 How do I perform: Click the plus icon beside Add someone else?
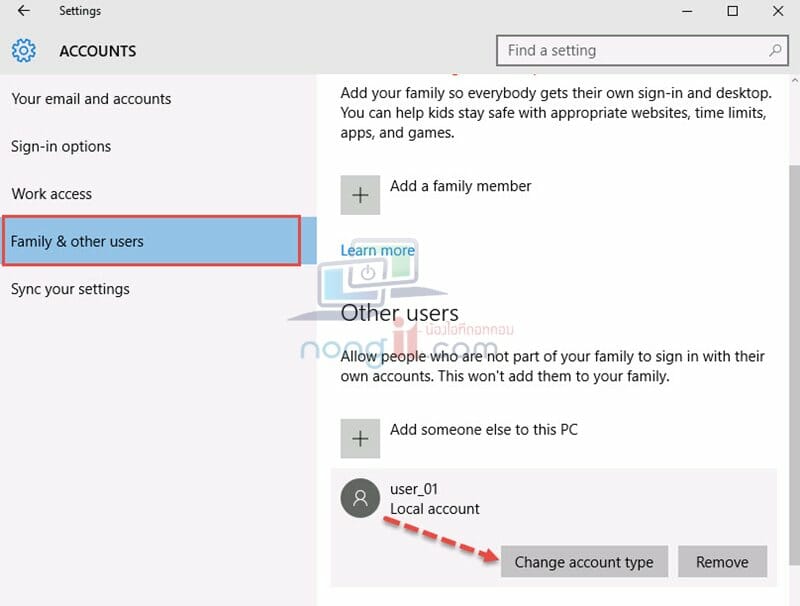pyautogui.click(x=360, y=438)
